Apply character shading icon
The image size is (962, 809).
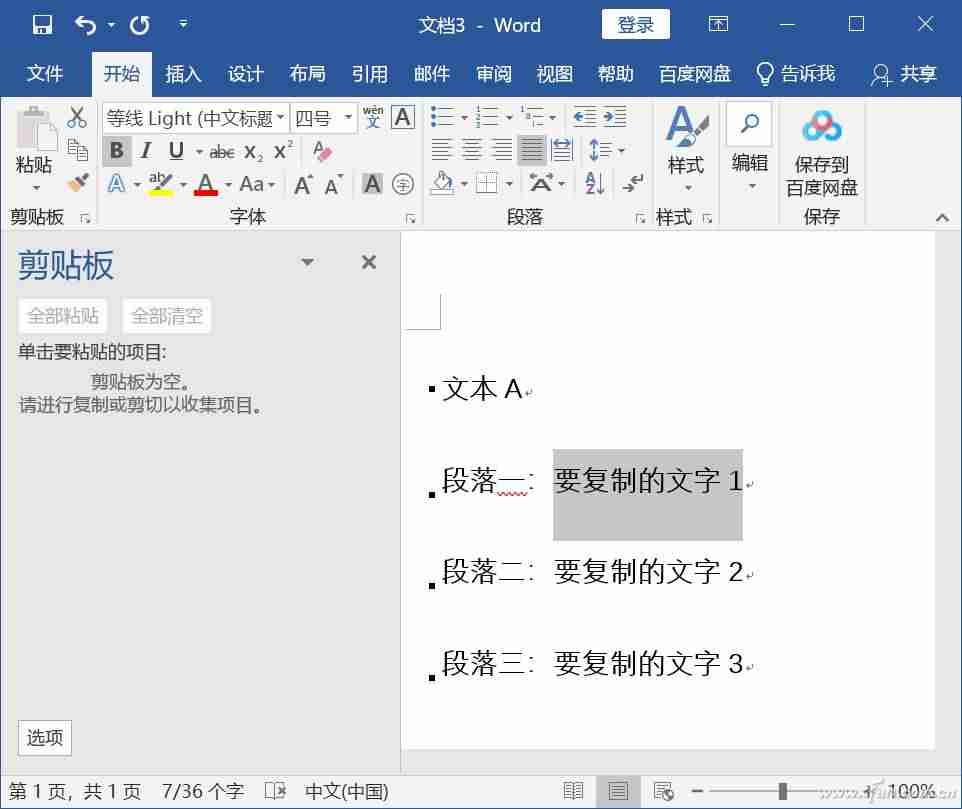372,183
